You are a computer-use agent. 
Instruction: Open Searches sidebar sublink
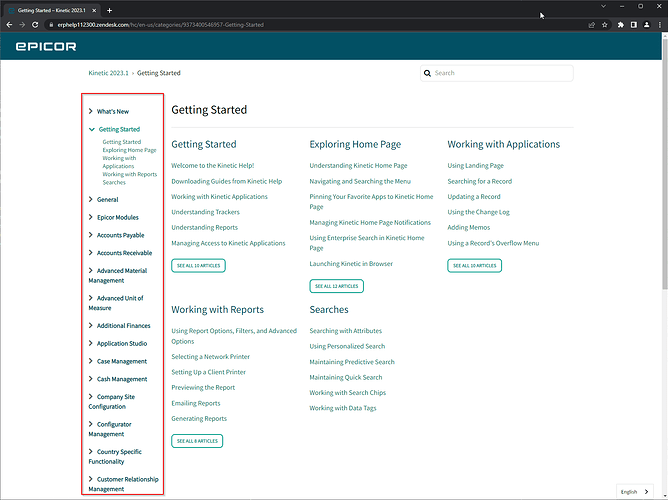point(114,182)
